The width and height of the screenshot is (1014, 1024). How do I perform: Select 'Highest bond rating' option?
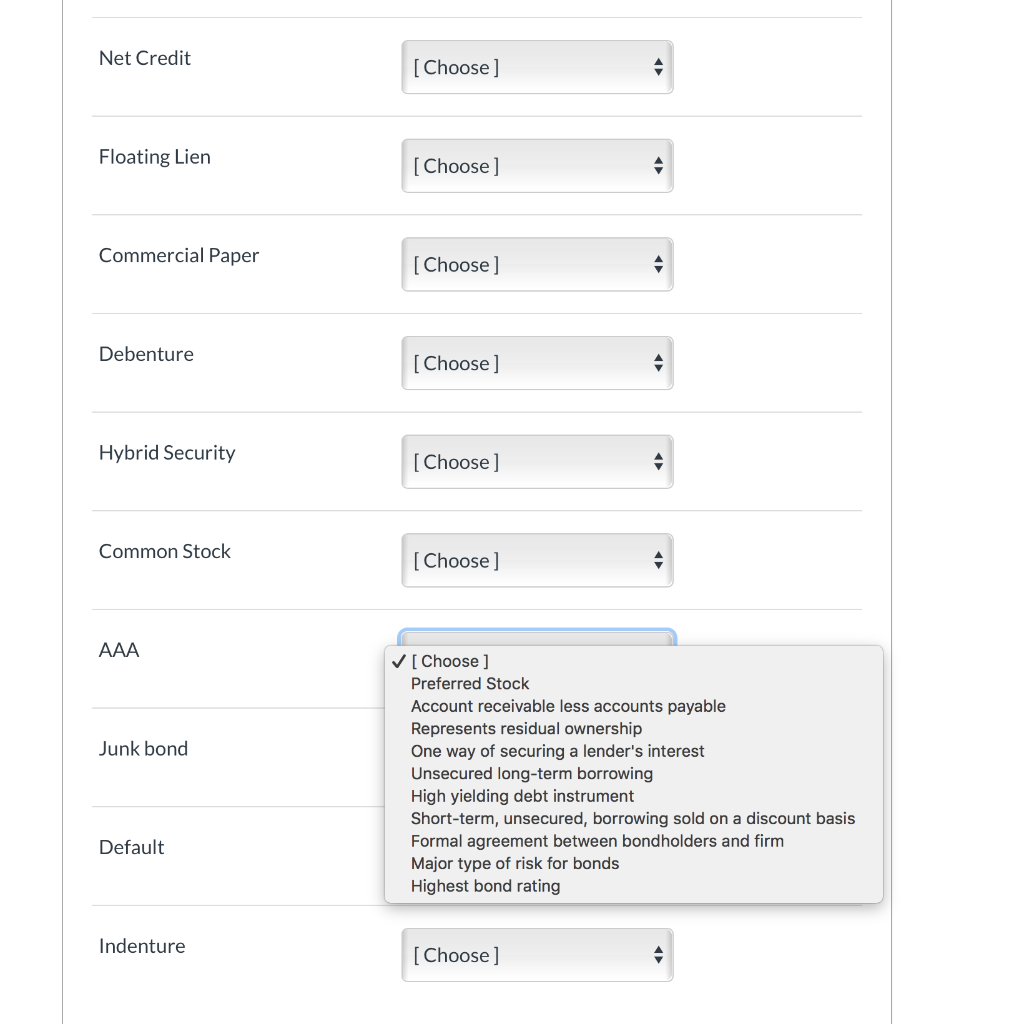[x=633, y=886]
